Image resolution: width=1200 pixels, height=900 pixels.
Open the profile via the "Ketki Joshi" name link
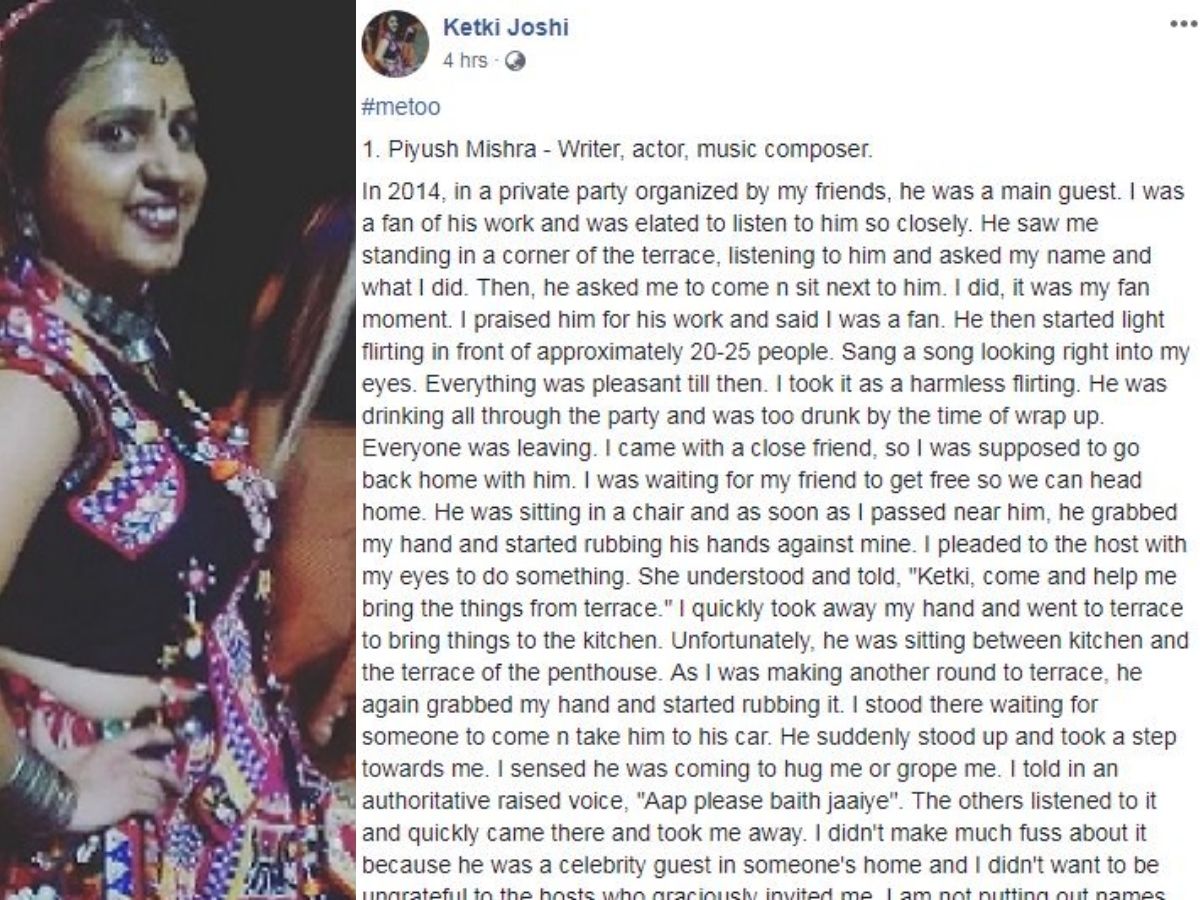[x=509, y=29]
